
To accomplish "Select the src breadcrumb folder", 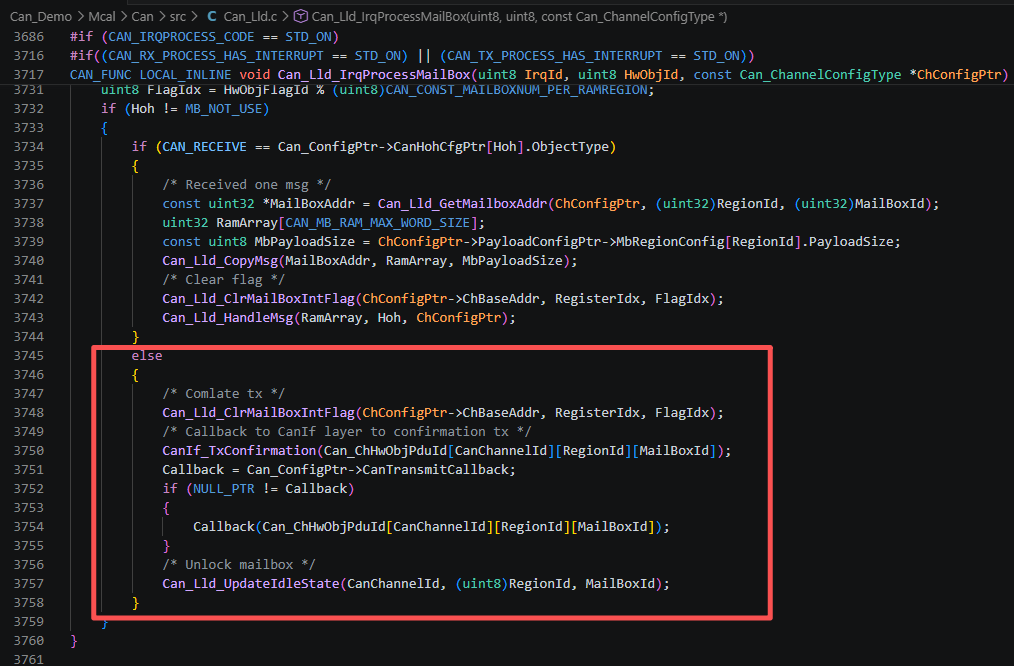I will pos(178,17).
